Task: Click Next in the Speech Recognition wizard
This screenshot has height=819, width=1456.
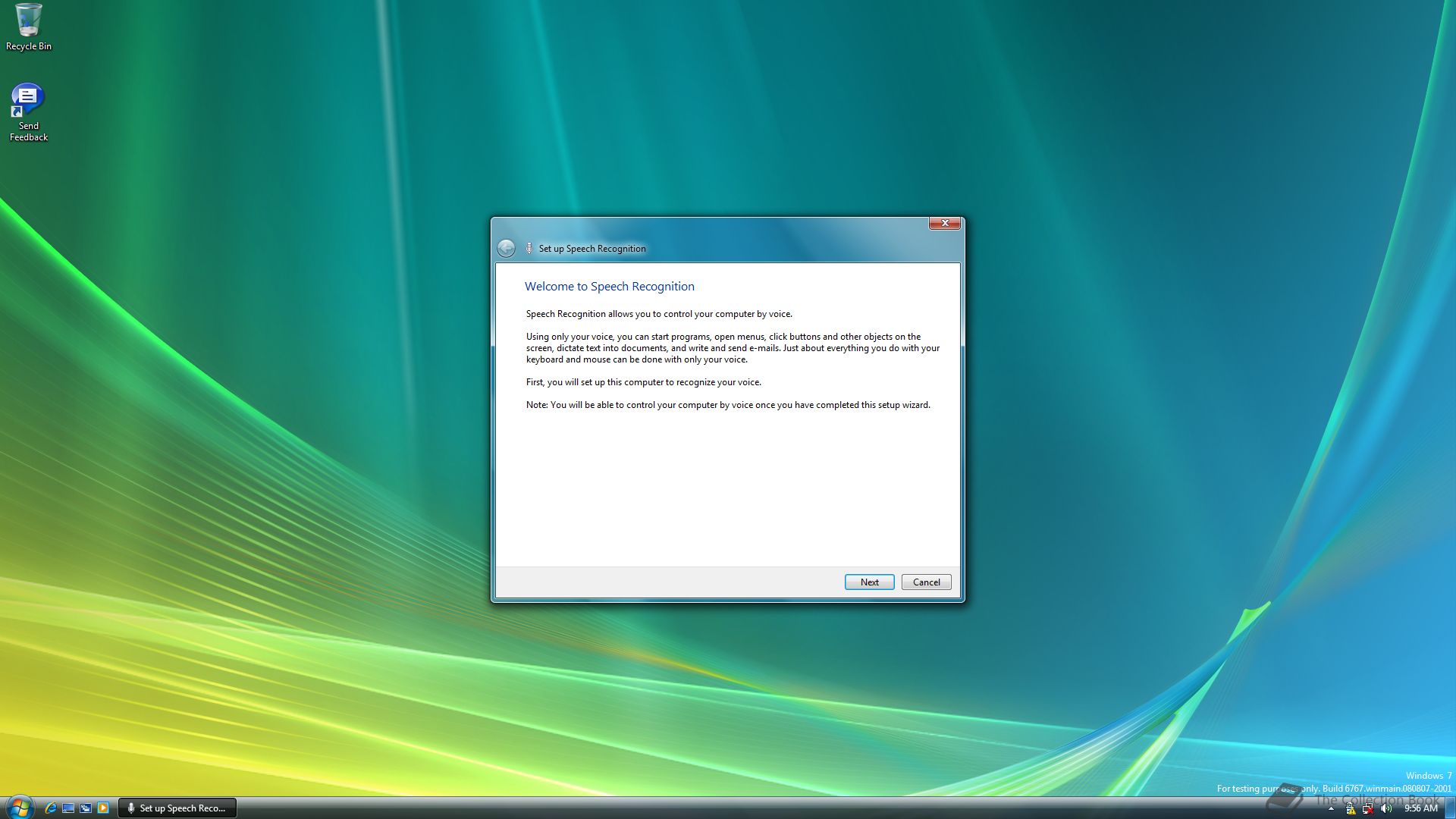Action: coord(869,582)
